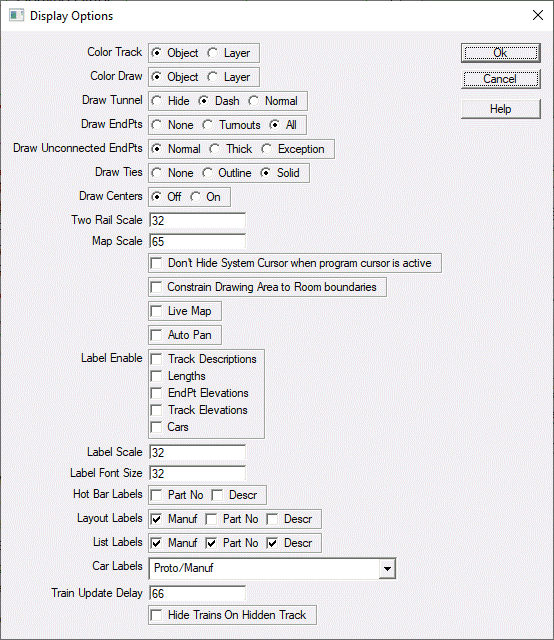Click the Cancel button
This screenshot has width=554, height=640.
click(x=501, y=79)
